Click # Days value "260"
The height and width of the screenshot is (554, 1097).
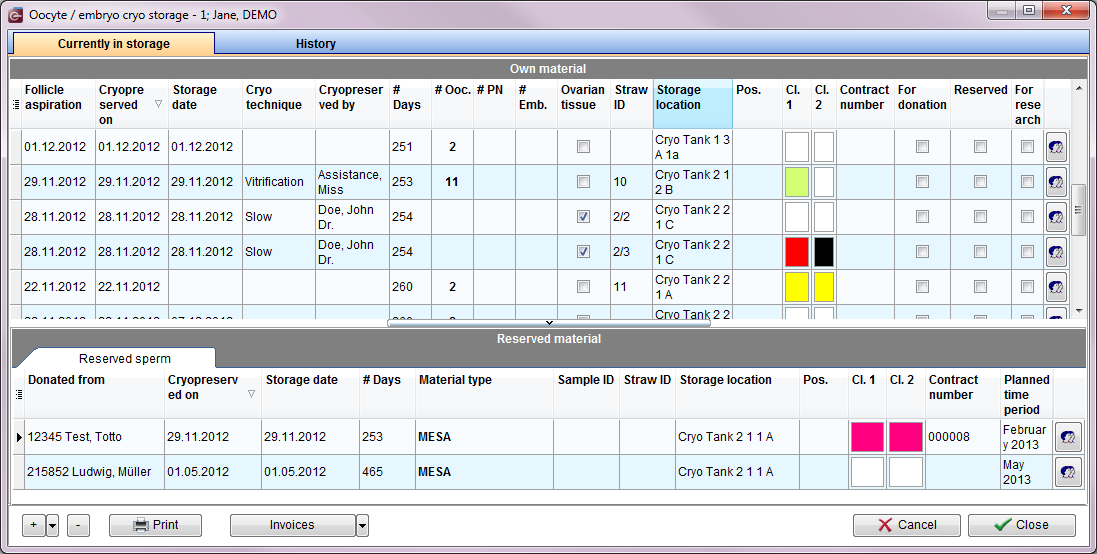[410, 287]
